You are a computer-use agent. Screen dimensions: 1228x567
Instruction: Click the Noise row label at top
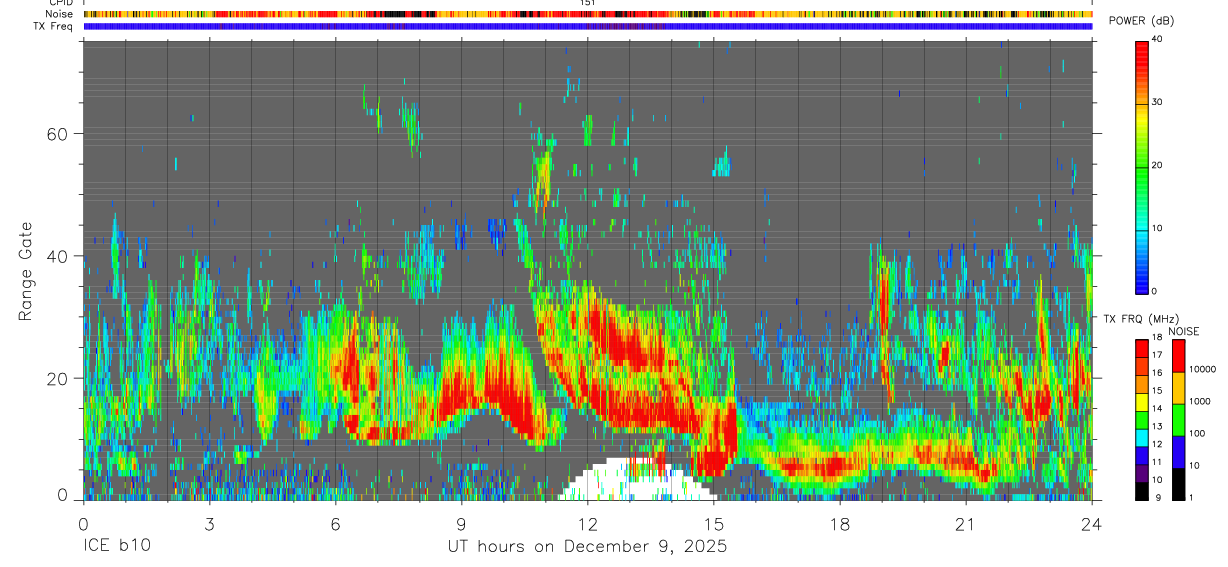pyautogui.click(x=60, y=14)
